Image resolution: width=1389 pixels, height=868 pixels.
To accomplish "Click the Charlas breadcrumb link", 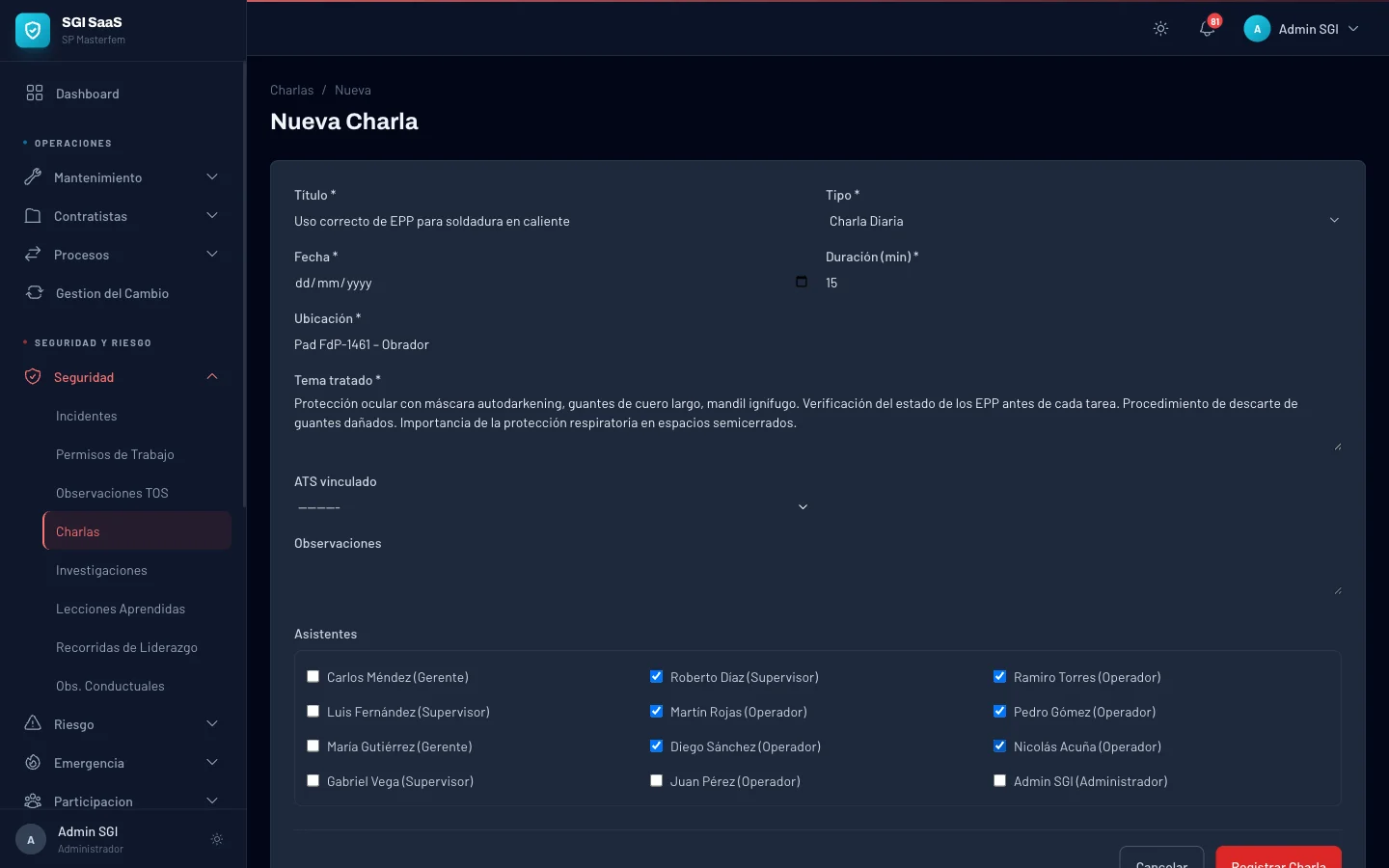I will tap(291, 90).
